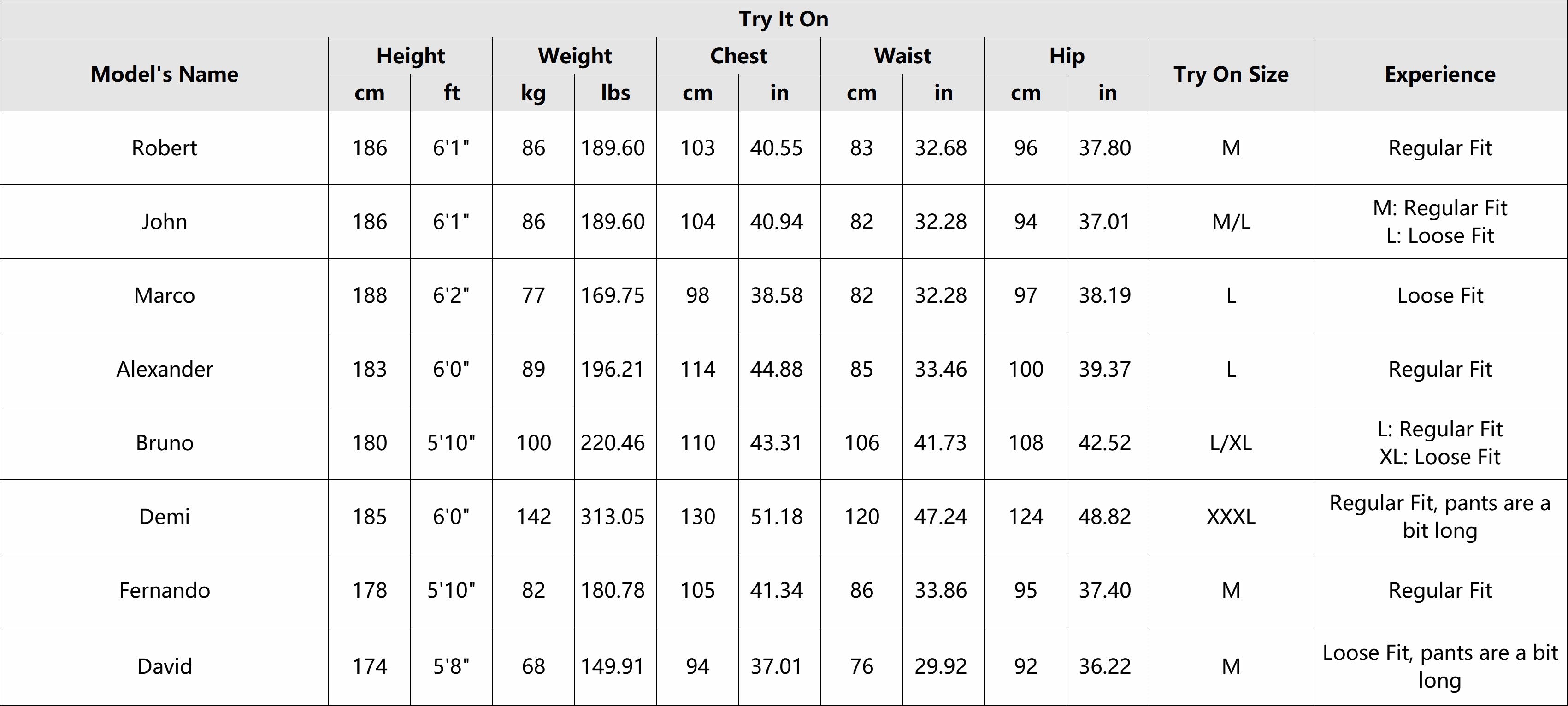Select Bruno's L/XL size cell
The height and width of the screenshot is (706, 1568).
click(x=1230, y=442)
